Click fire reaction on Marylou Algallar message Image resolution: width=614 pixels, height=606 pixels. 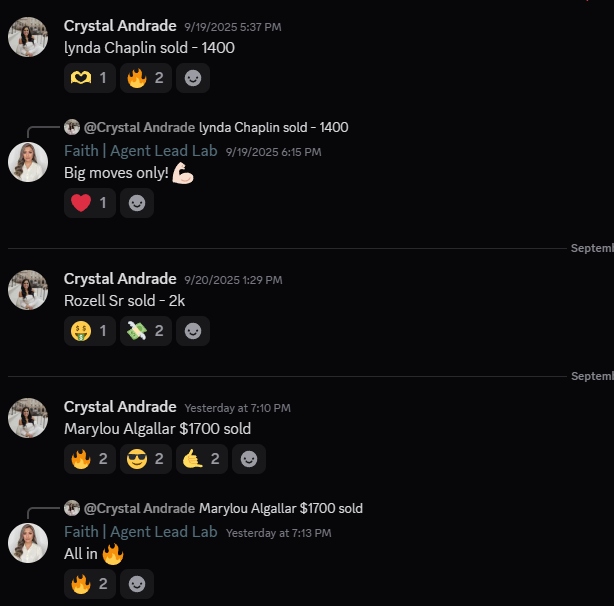click(89, 459)
